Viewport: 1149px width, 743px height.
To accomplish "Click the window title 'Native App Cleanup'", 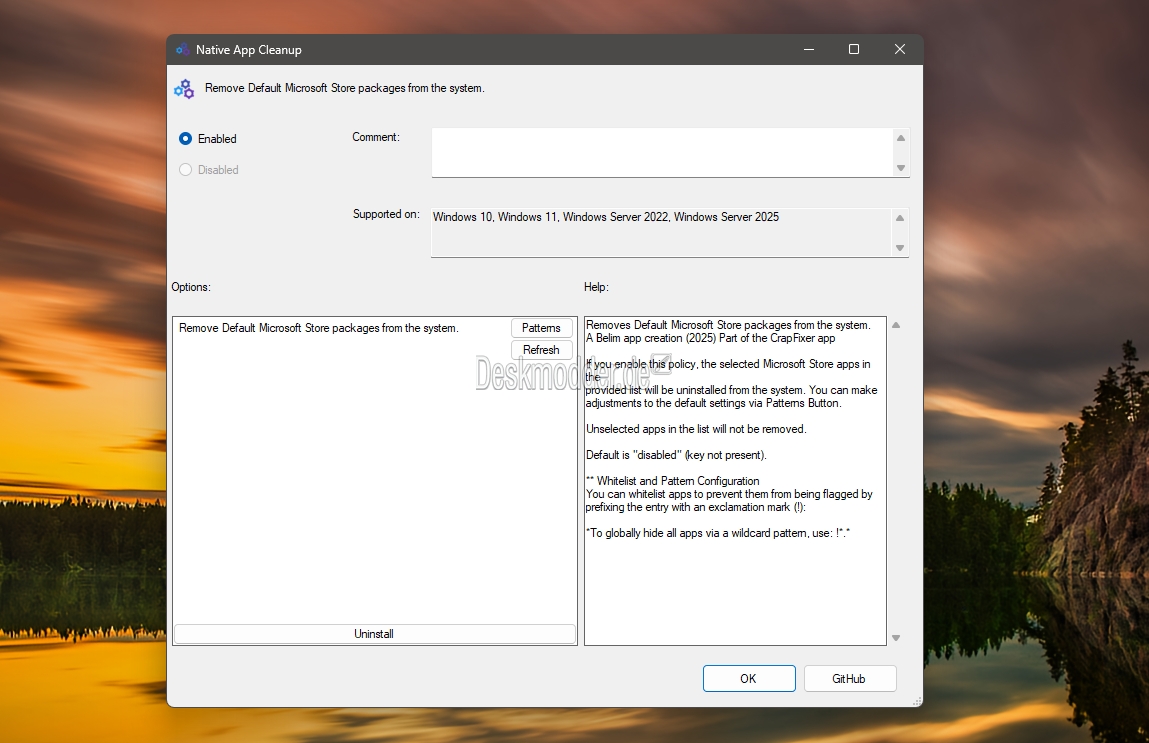I will [248, 50].
